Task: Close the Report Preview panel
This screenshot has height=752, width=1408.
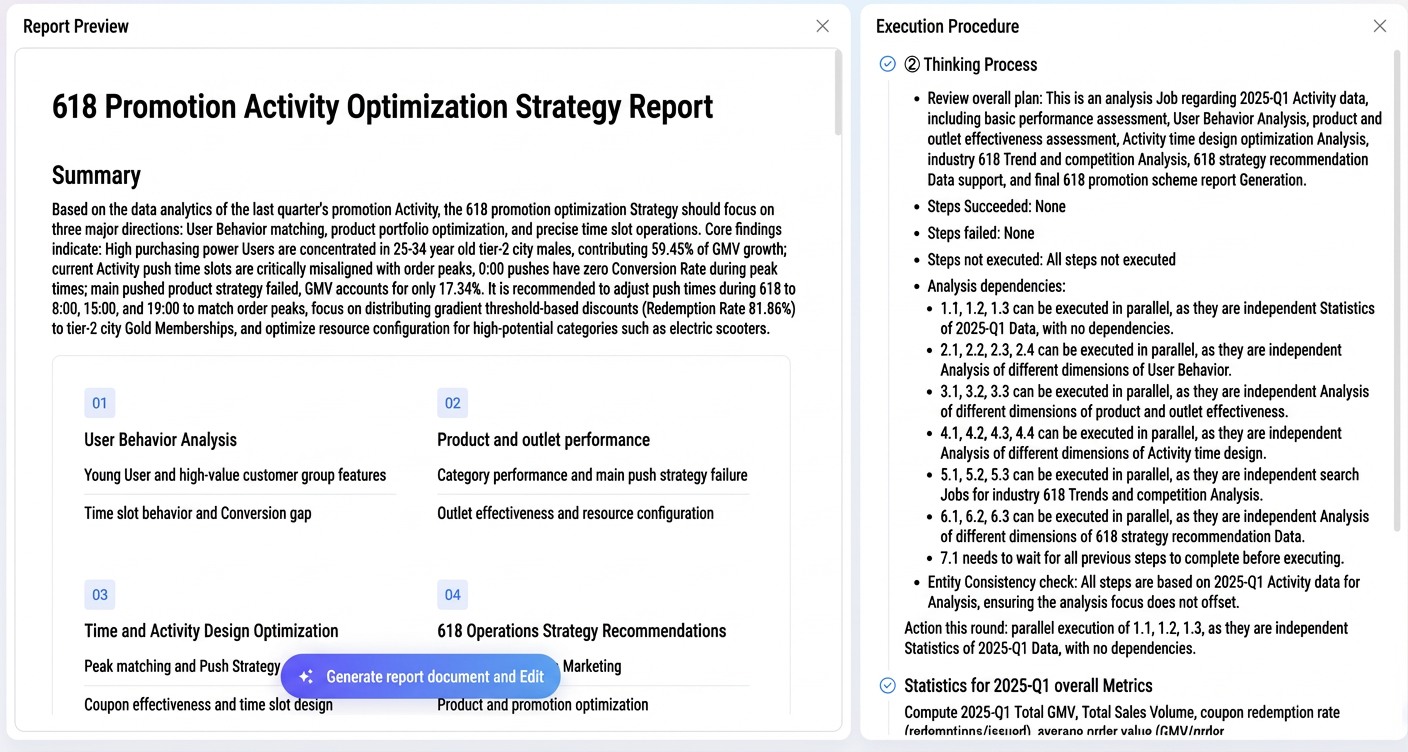Action: tap(822, 26)
